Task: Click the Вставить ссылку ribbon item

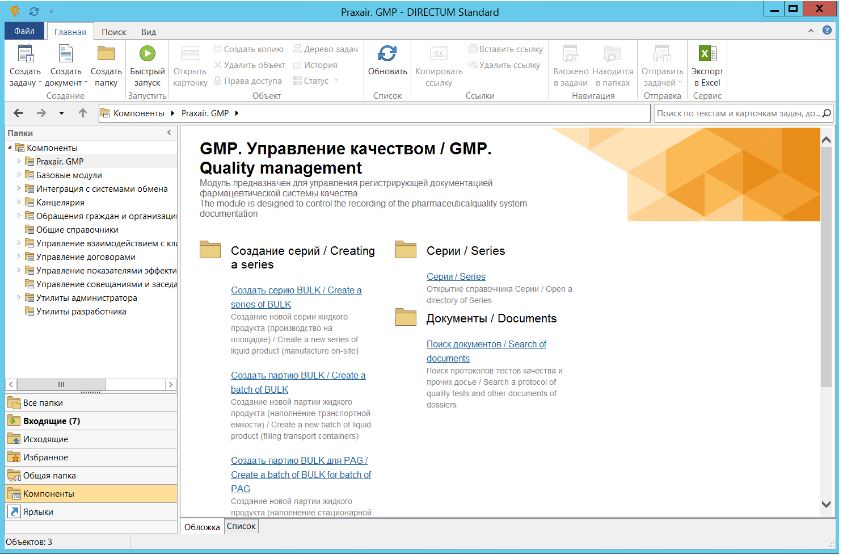Action: 505,49
